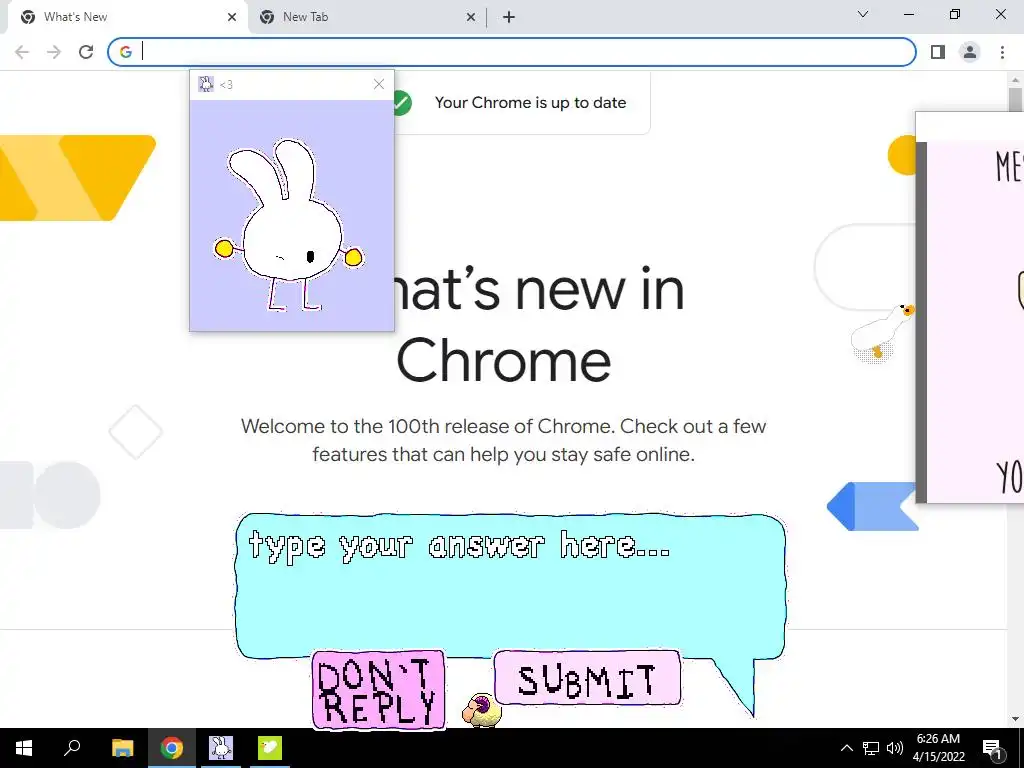Click bunny app icon in taskbar
Image resolution: width=1024 pixels, height=768 pixels.
(x=220, y=748)
